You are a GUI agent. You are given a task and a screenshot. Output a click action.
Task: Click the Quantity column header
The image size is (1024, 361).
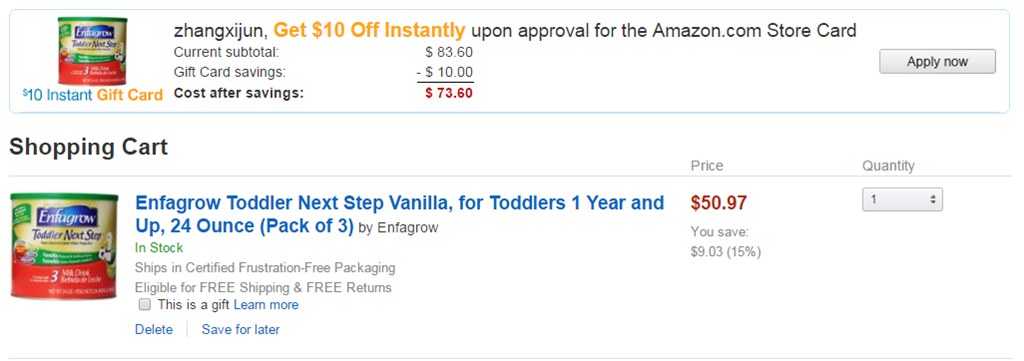point(888,166)
